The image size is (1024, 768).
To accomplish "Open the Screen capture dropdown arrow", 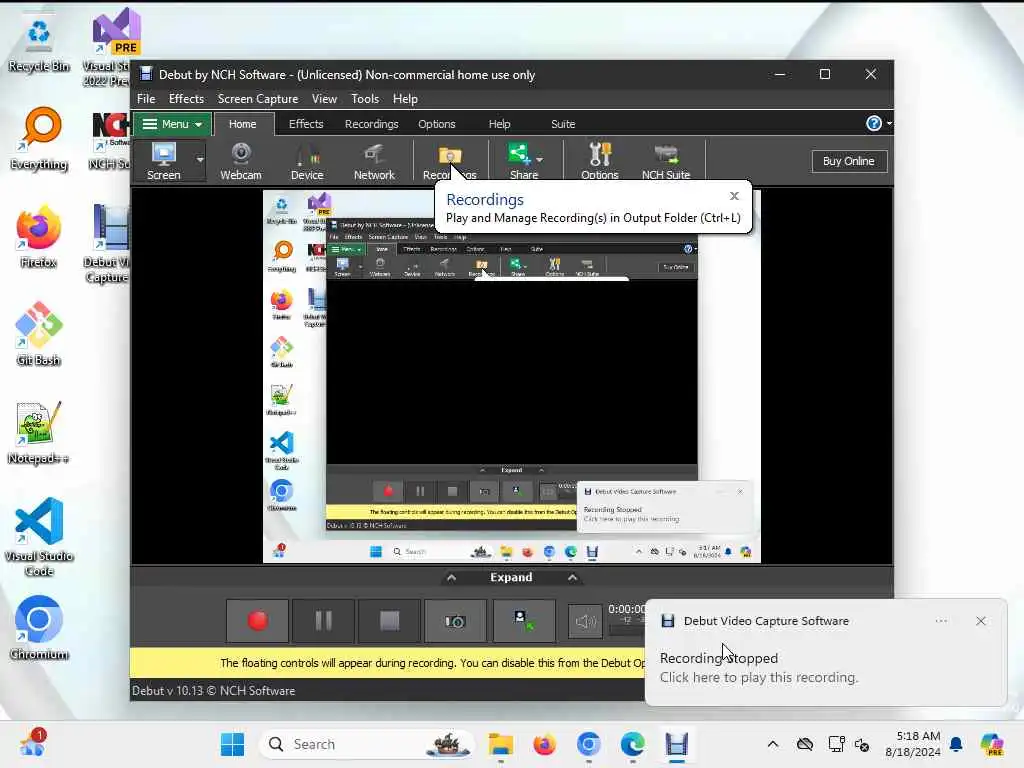I will [x=200, y=159].
